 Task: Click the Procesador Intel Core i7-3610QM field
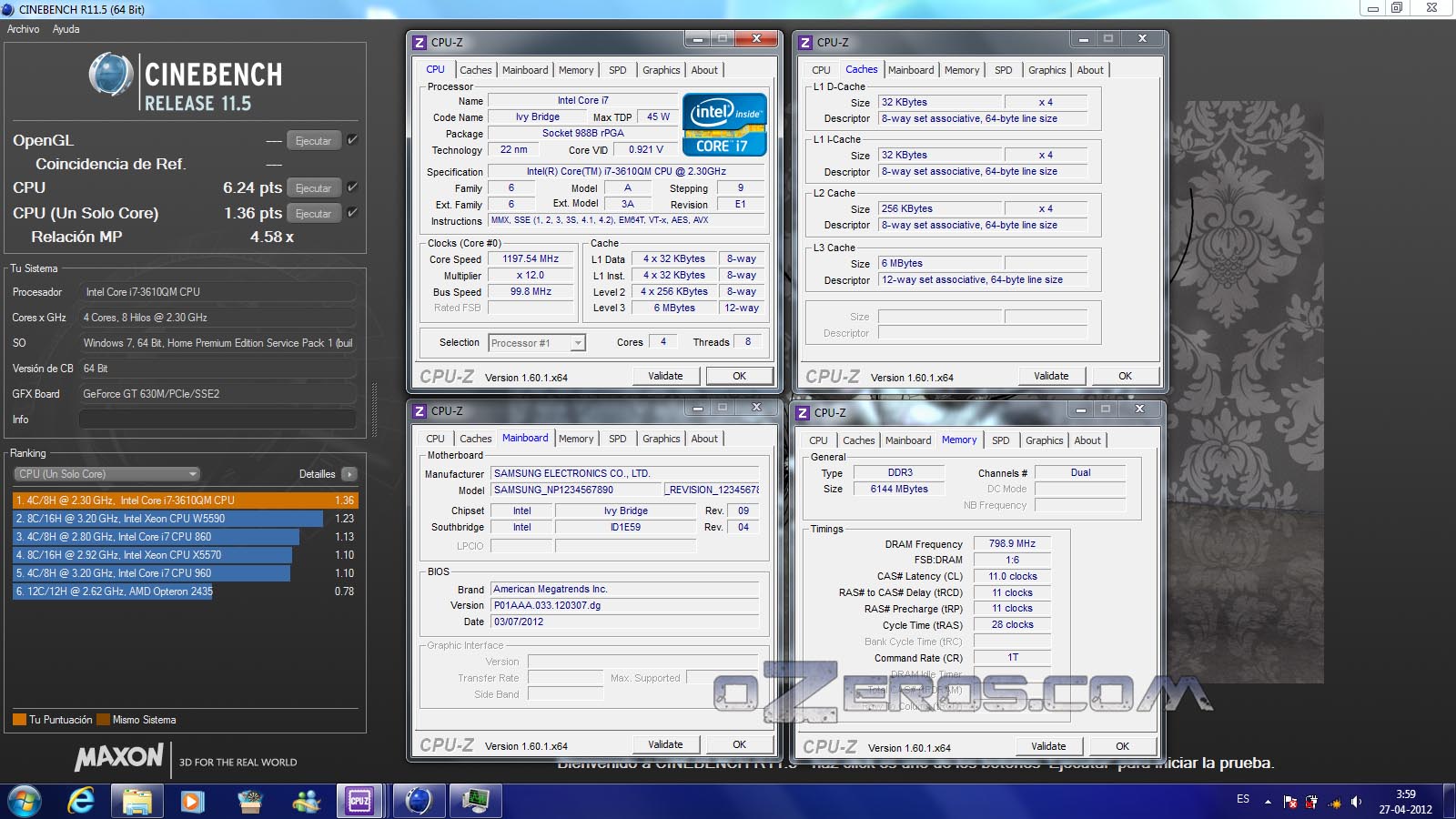pyautogui.click(x=217, y=292)
